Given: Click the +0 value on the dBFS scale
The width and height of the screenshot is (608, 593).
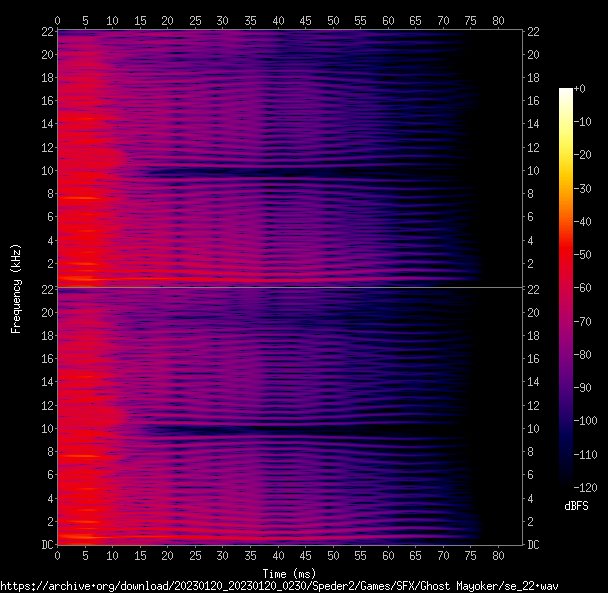Looking at the screenshot, I should pyautogui.click(x=584, y=89).
